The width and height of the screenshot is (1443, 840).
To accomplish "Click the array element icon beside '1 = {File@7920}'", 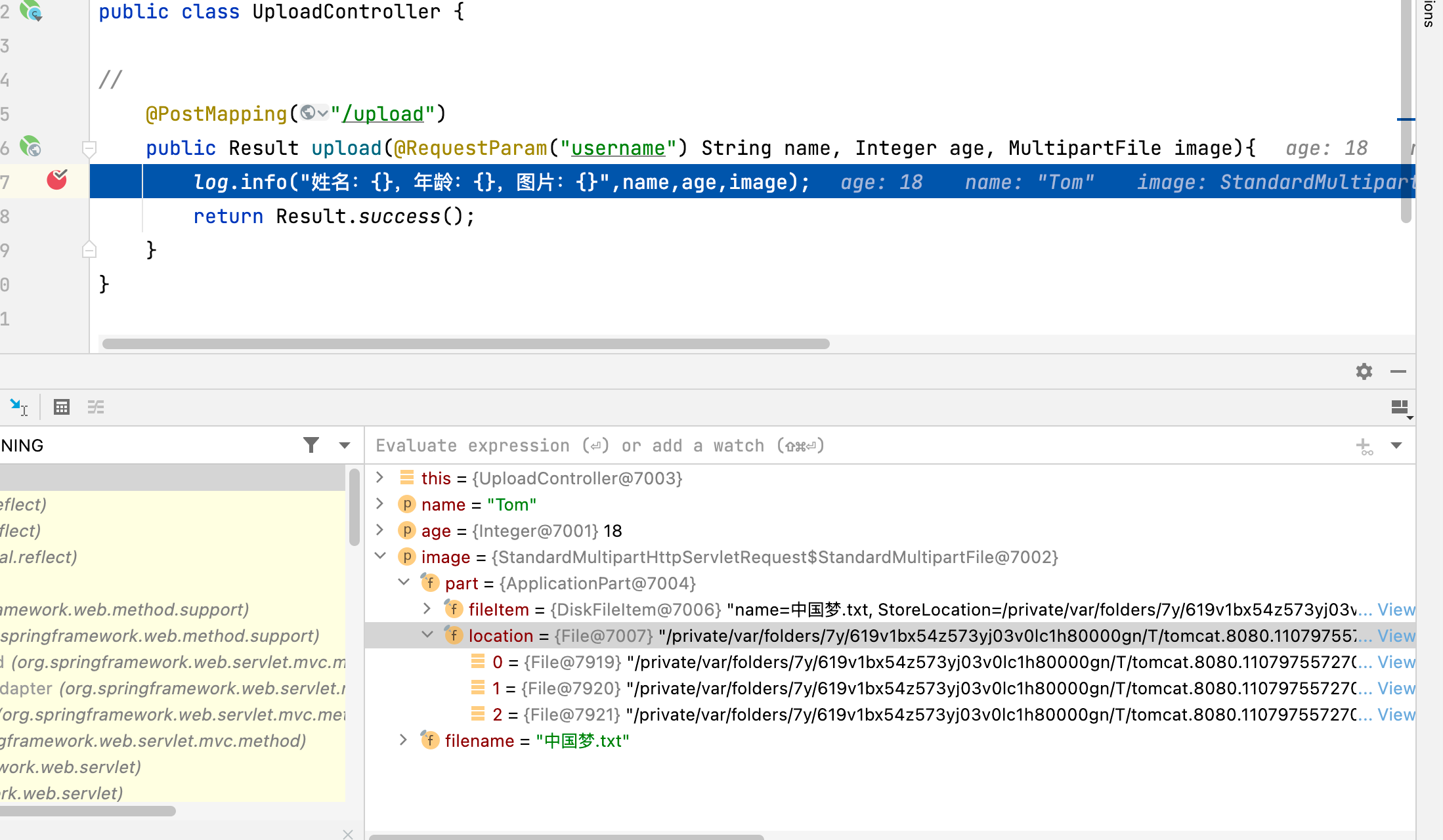I will click(478, 688).
